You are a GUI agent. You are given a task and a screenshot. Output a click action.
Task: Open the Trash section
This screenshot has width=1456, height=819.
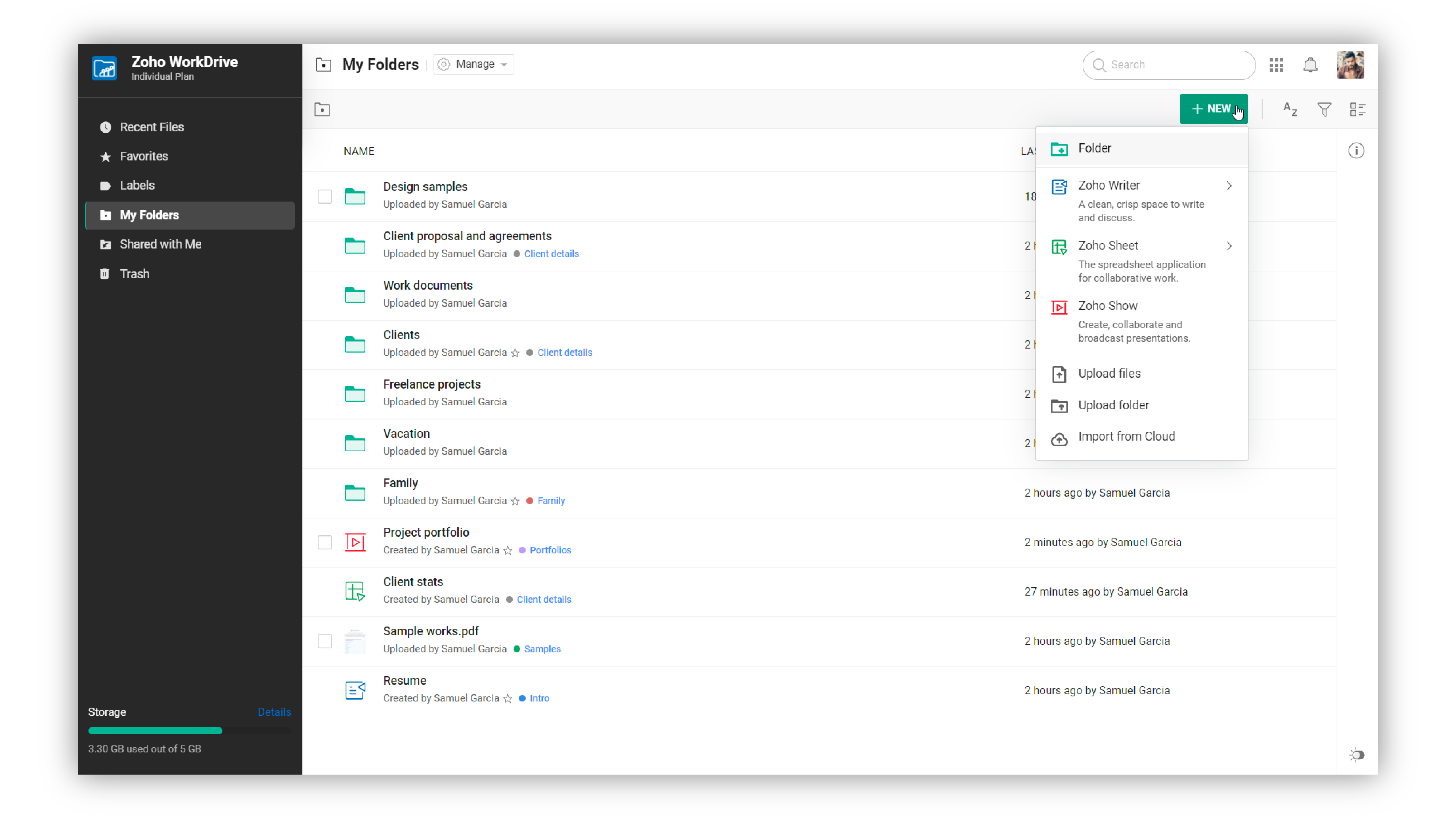point(135,273)
